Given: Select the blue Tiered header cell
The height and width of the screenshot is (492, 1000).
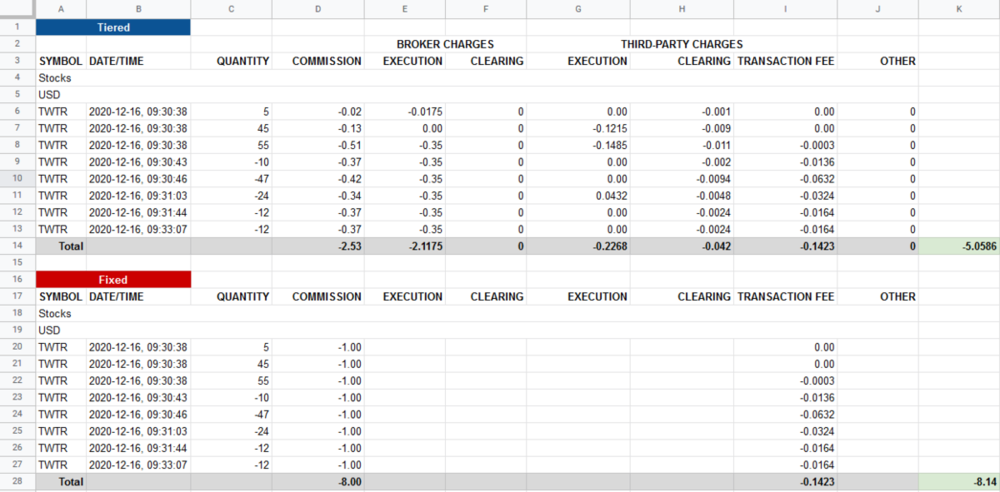Looking at the screenshot, I should point(112,27).
